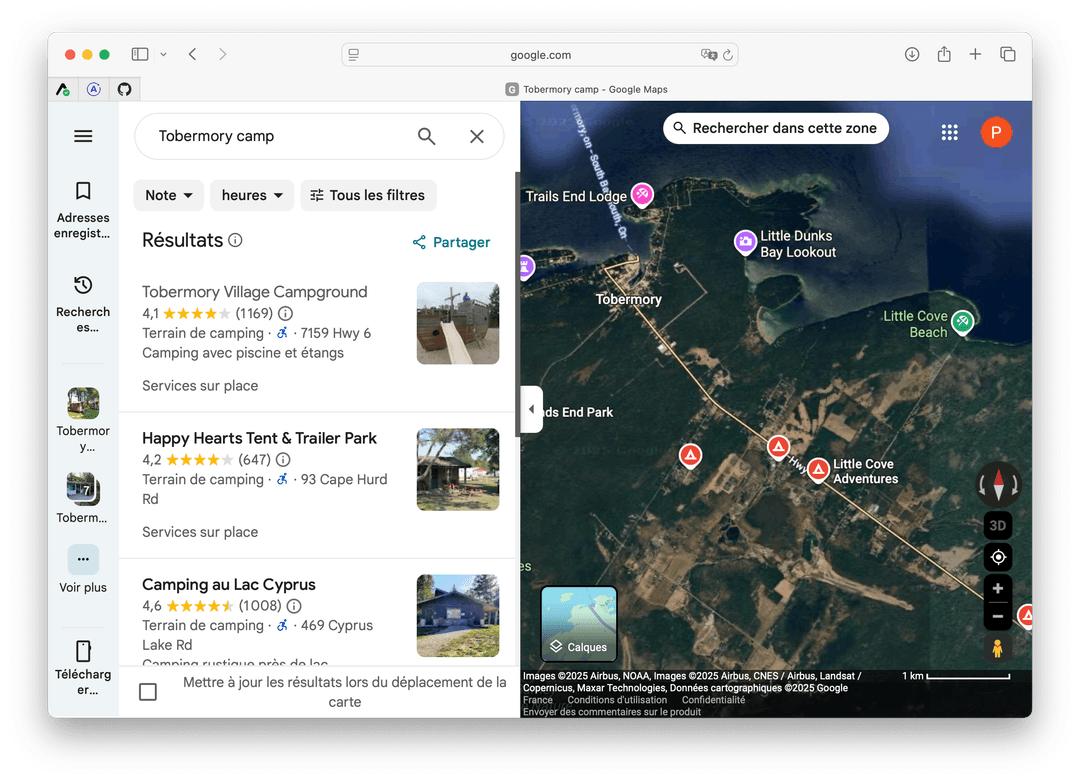
Task: Zoom in on the map
Action: click(x=997, y=589)
